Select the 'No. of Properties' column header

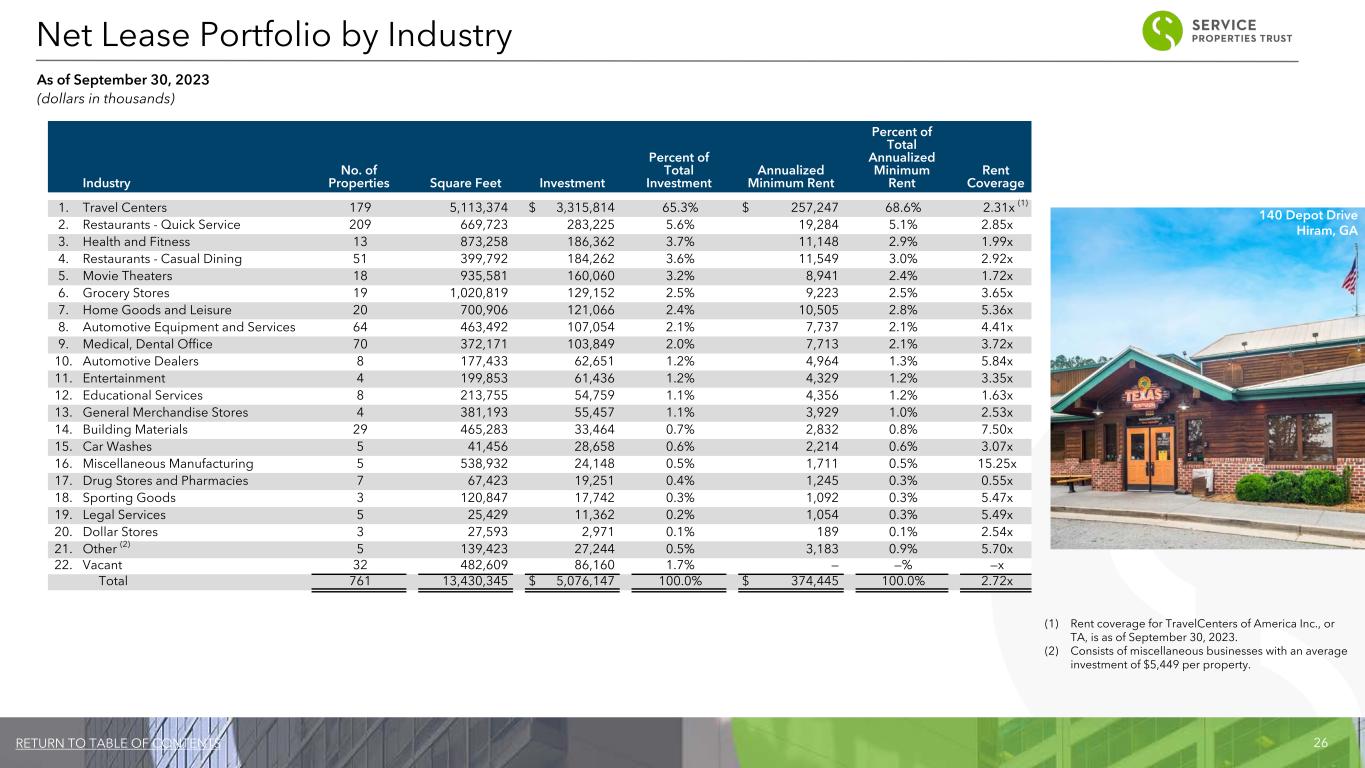click(x=358, y=176)
